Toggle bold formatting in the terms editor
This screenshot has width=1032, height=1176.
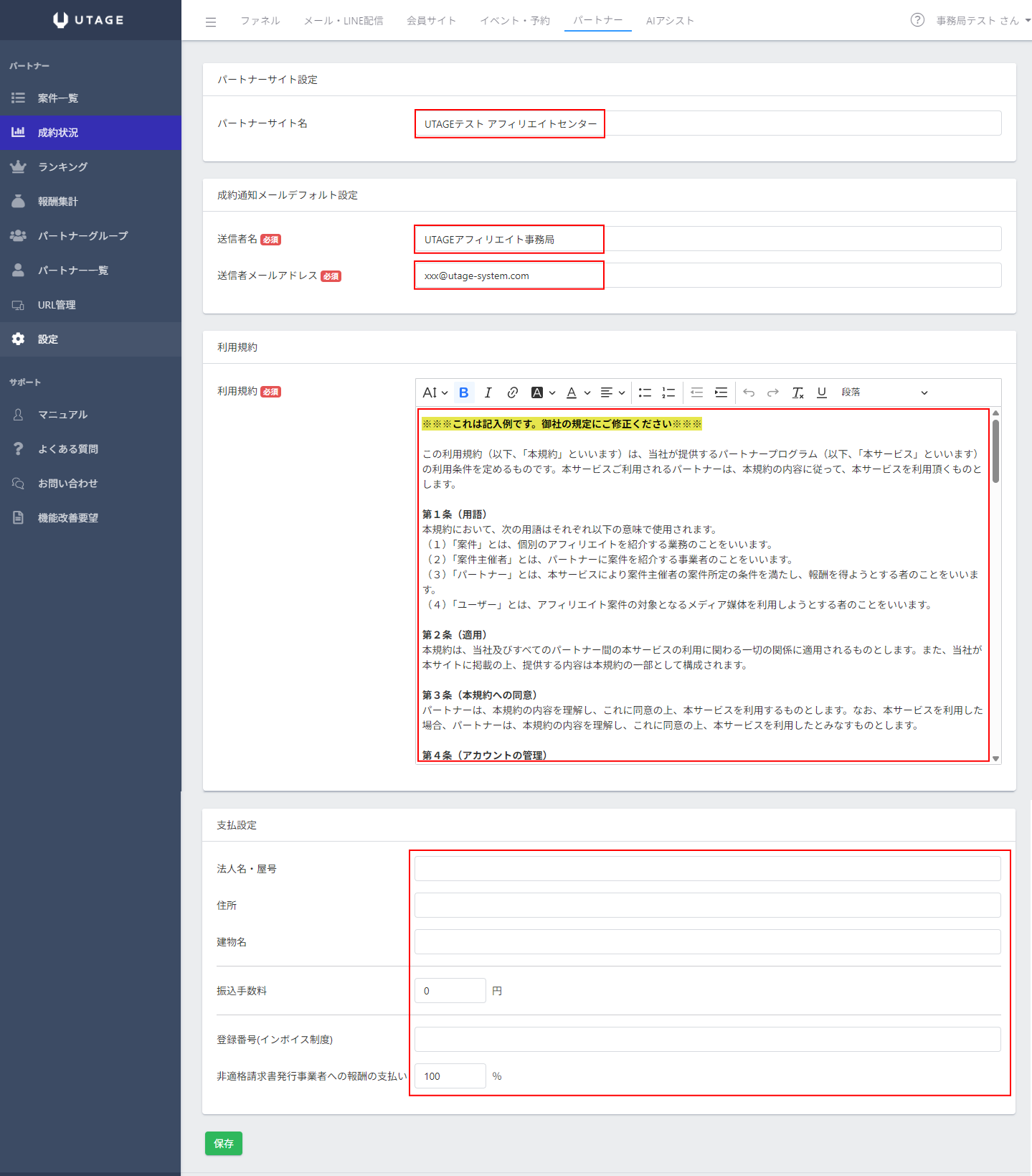point(464,392)
